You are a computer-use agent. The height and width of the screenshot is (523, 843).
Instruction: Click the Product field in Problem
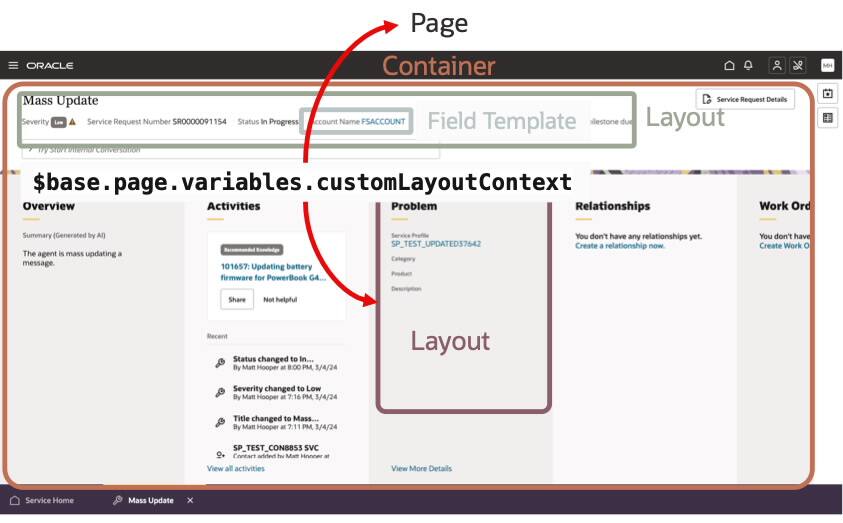click(402, 274)
